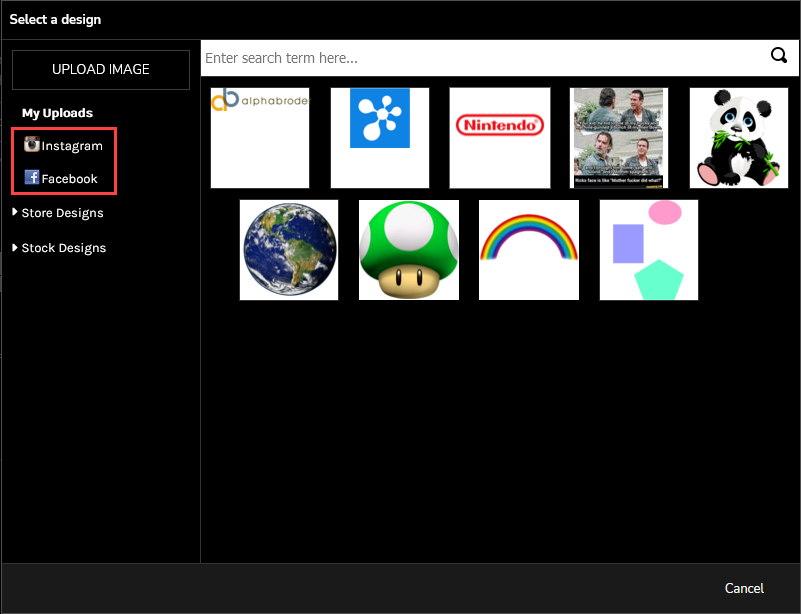The image size is (801, 614).
Task: Click the search magnifier icon
Action: pyautogui.click(x=779, y=55)
